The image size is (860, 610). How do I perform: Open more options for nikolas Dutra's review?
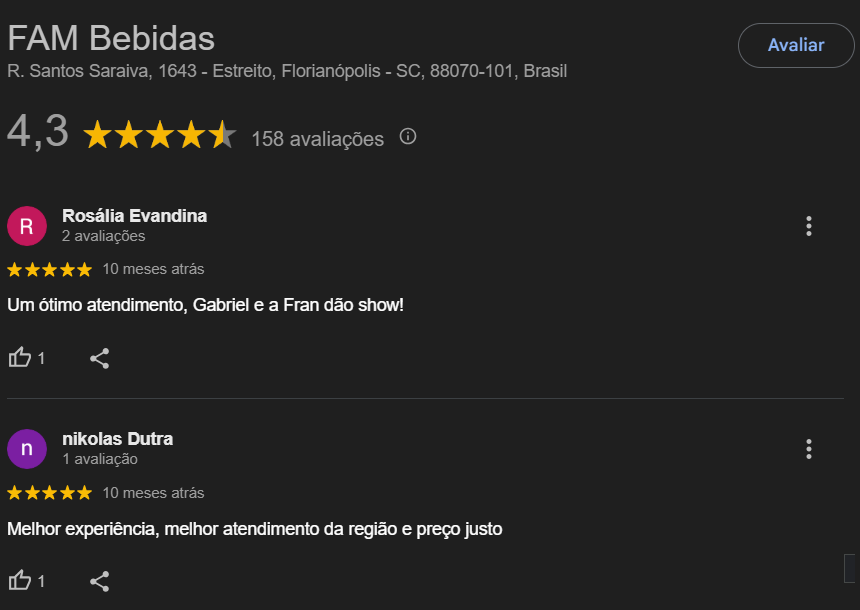tap(808, 449)
